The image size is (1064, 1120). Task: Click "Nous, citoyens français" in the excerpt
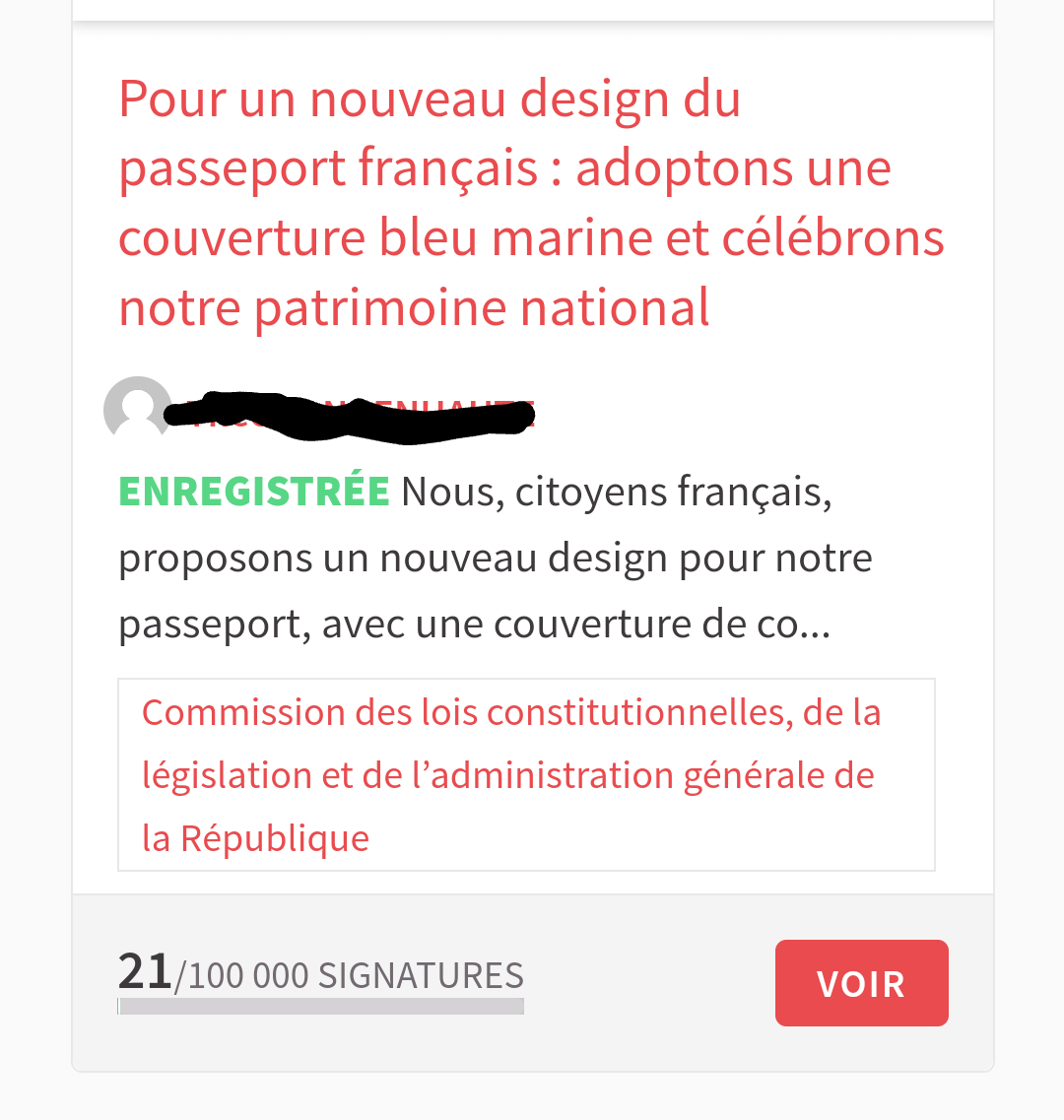click(x=616, y=492)
